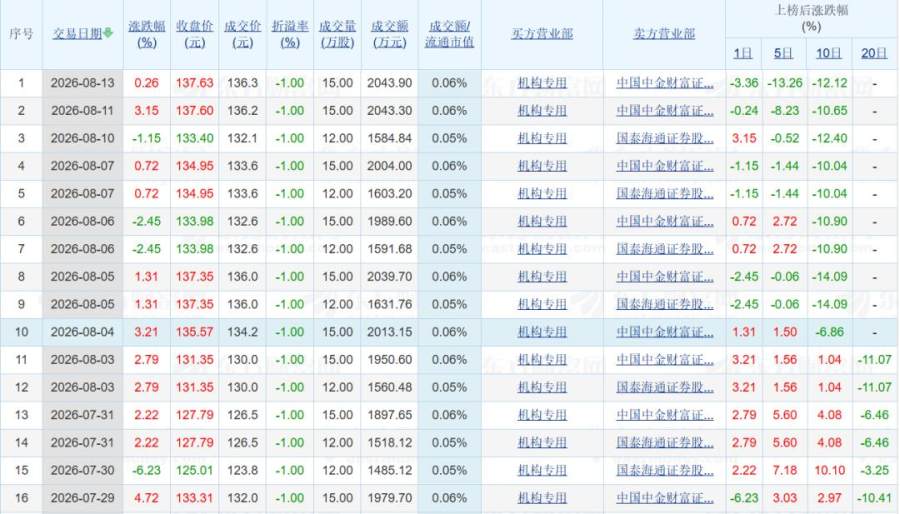Open 国泰海通证券股 seller link in row 3
This screenshot has height=514, width=900.
click(x=665, y=138)
